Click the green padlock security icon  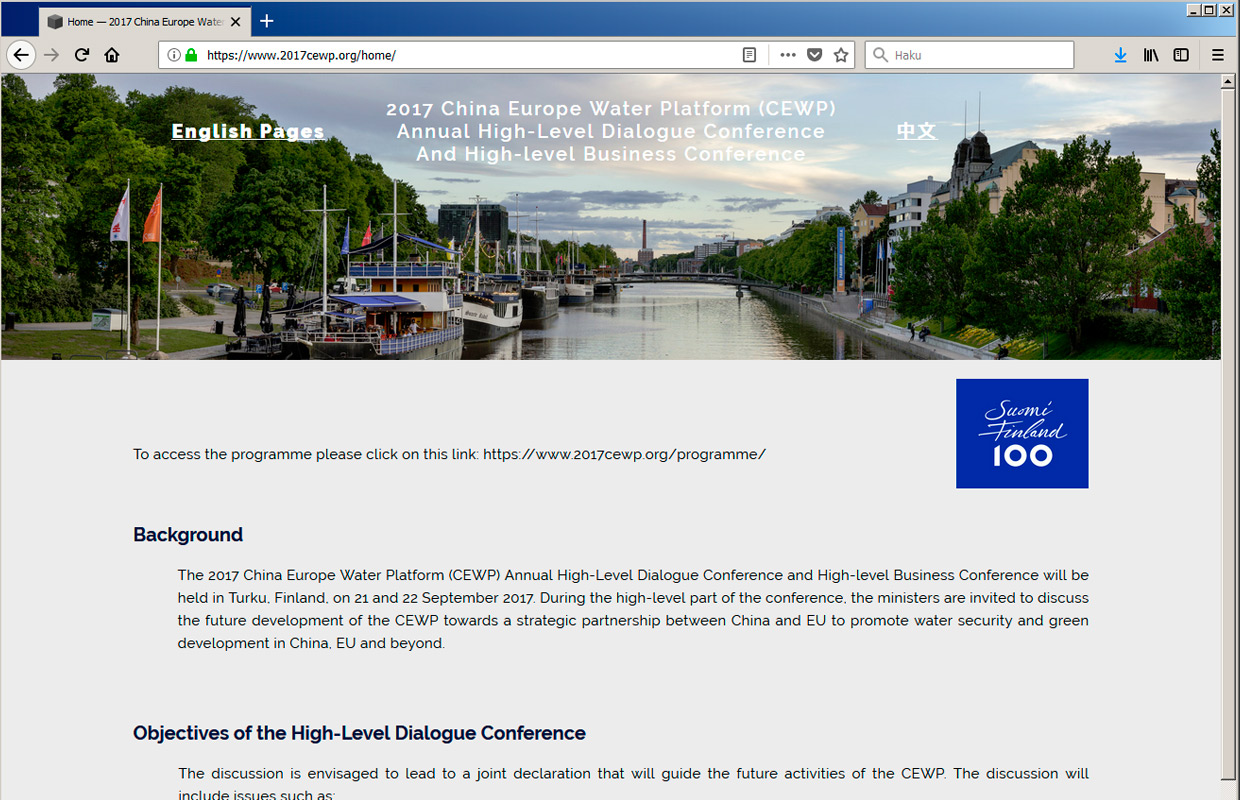[x=191, y=55]
